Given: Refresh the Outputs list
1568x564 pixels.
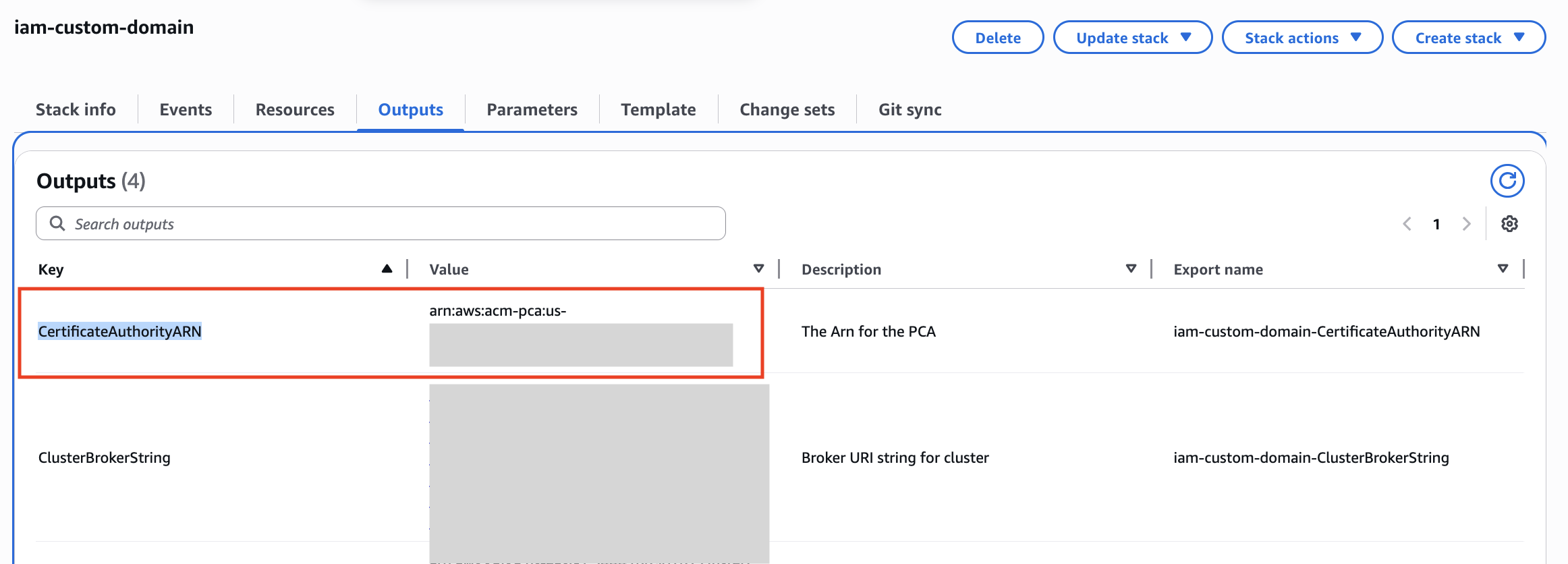Looking at the screenshot, I should click(1507, 181).
